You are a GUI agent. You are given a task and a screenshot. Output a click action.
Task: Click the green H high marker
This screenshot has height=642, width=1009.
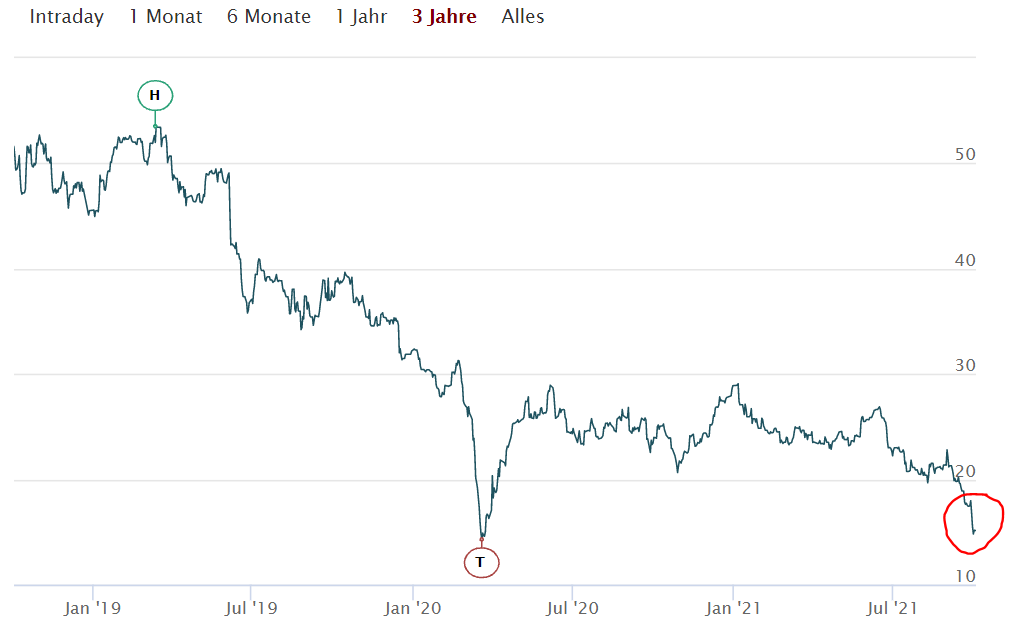[155, 96]
